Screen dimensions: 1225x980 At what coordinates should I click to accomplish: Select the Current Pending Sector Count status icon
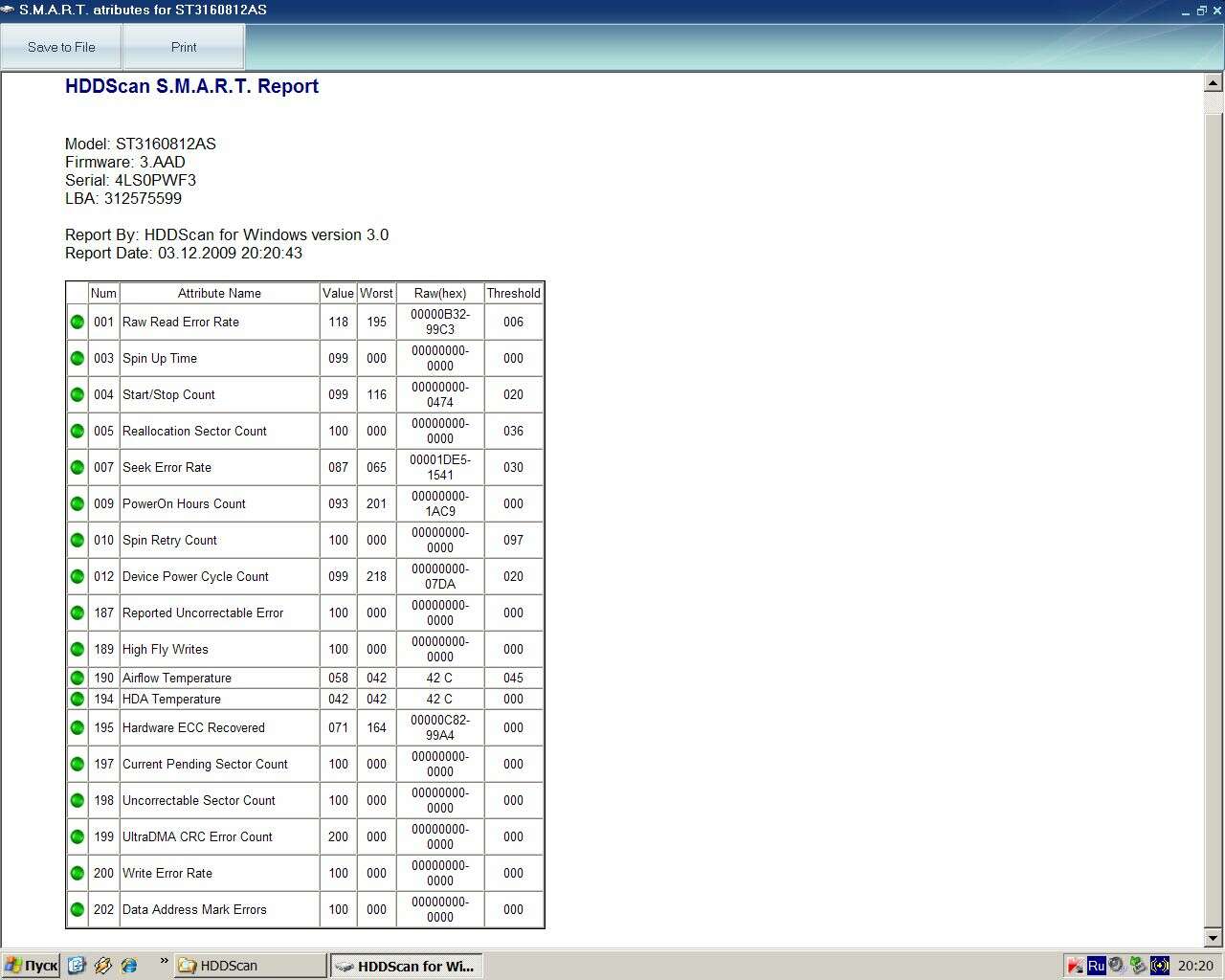coord(78,764)
